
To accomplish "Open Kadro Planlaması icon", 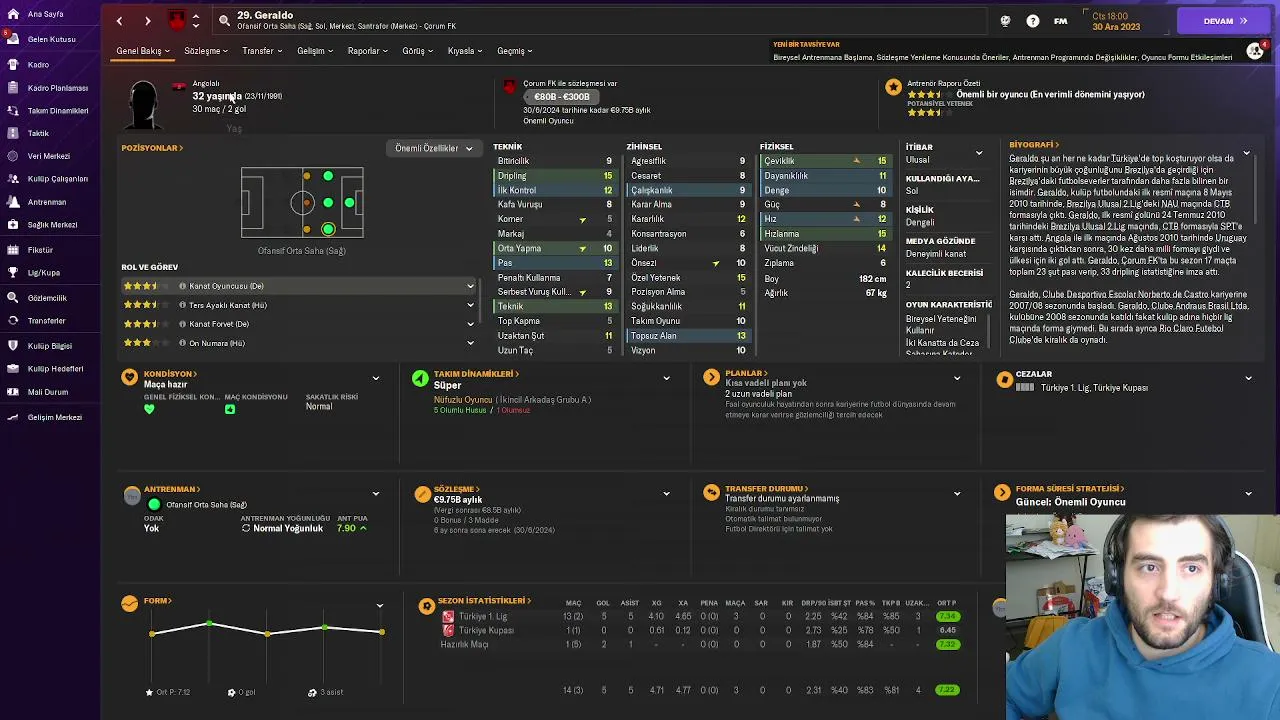I will coord(12,88).
